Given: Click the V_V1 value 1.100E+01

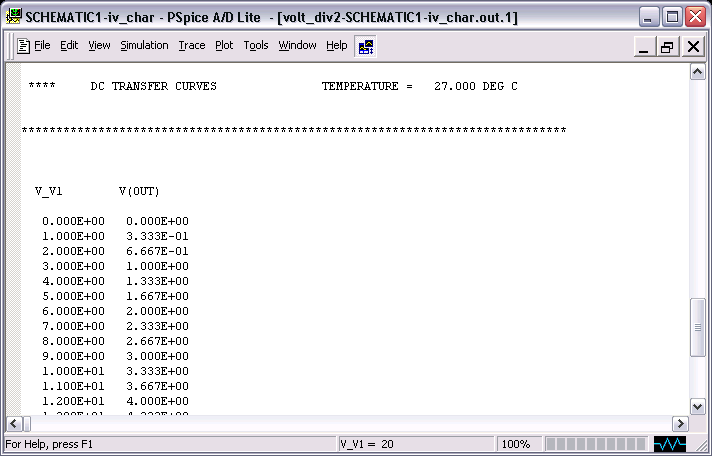Looking at the screenshot, I should point(73,386).
